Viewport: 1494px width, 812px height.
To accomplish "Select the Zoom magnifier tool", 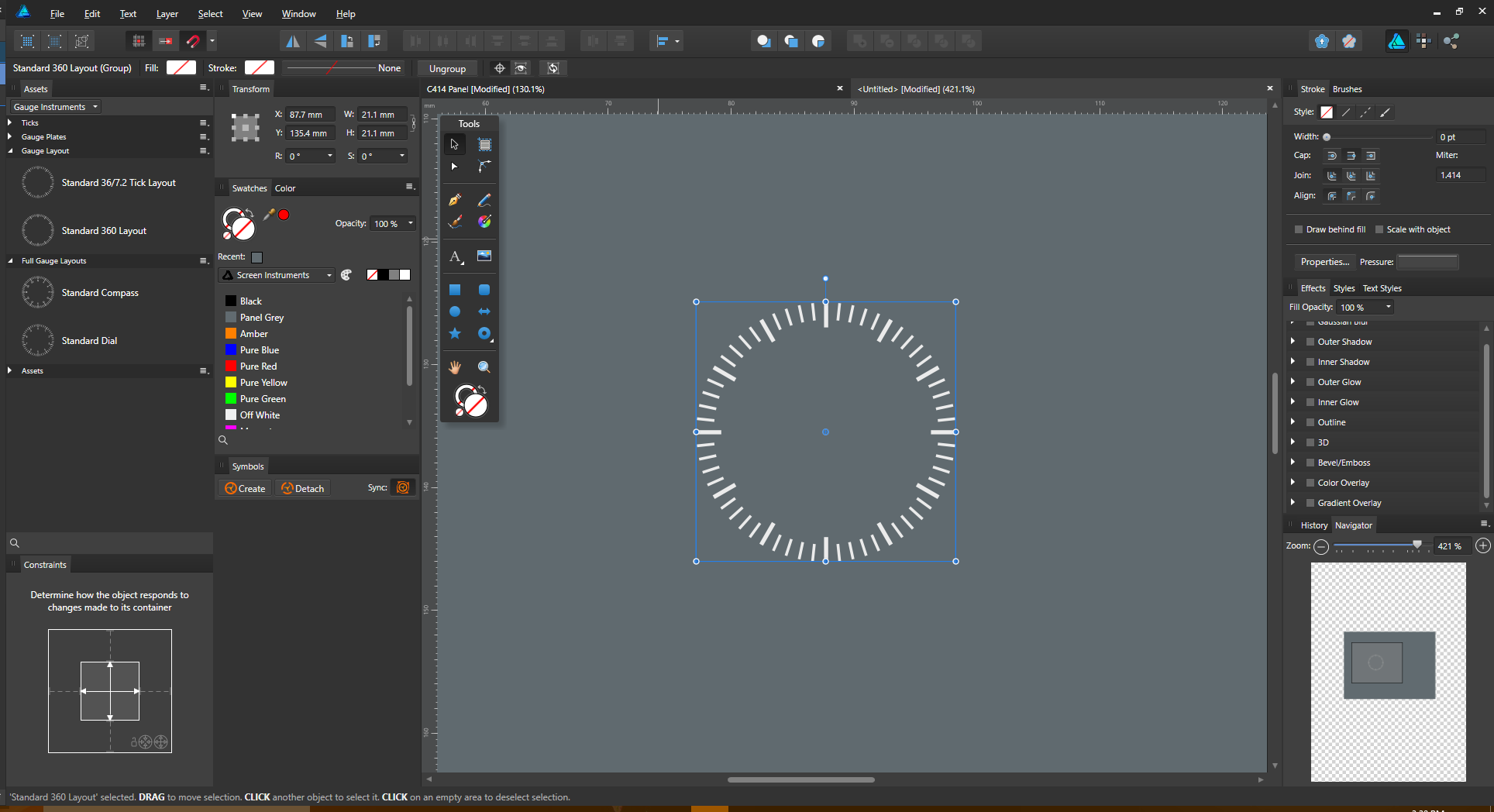I will pos(484,367).
